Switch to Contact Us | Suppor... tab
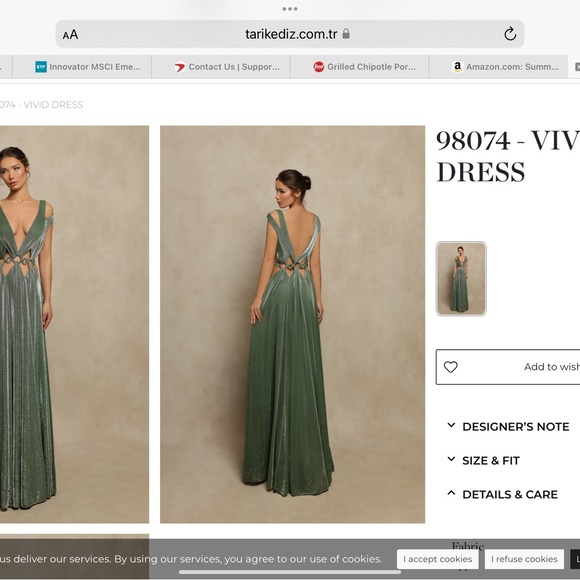 pos(221,67)
